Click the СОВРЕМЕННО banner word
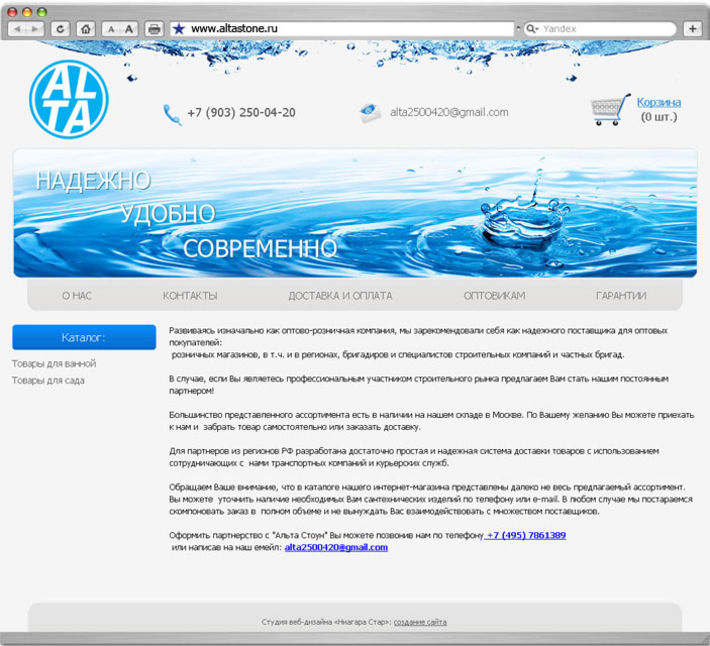The image size is (710, 646). [260, 249]
